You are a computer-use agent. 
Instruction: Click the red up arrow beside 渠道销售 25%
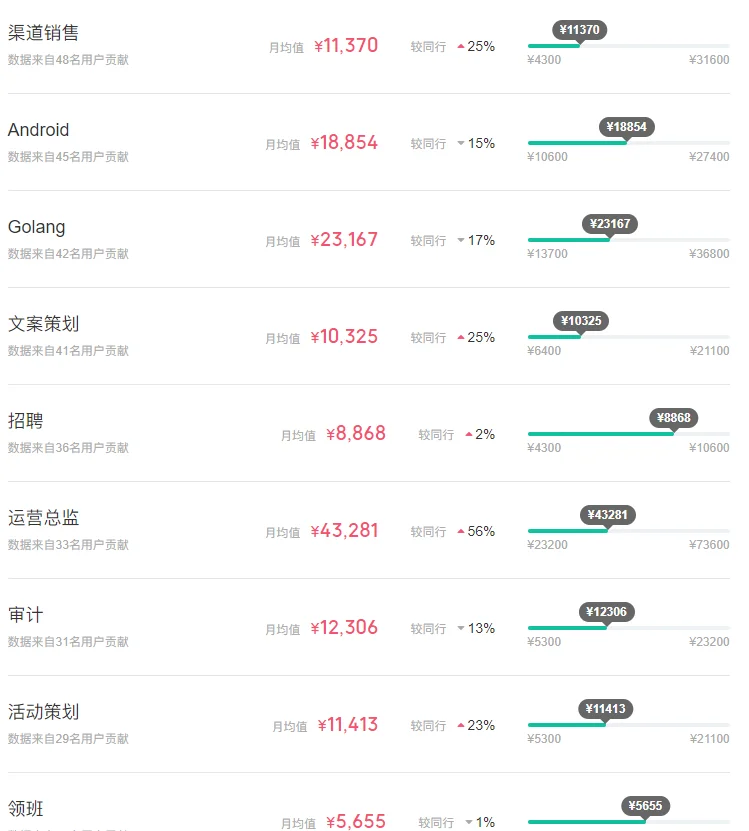click(x=461, y=47)
